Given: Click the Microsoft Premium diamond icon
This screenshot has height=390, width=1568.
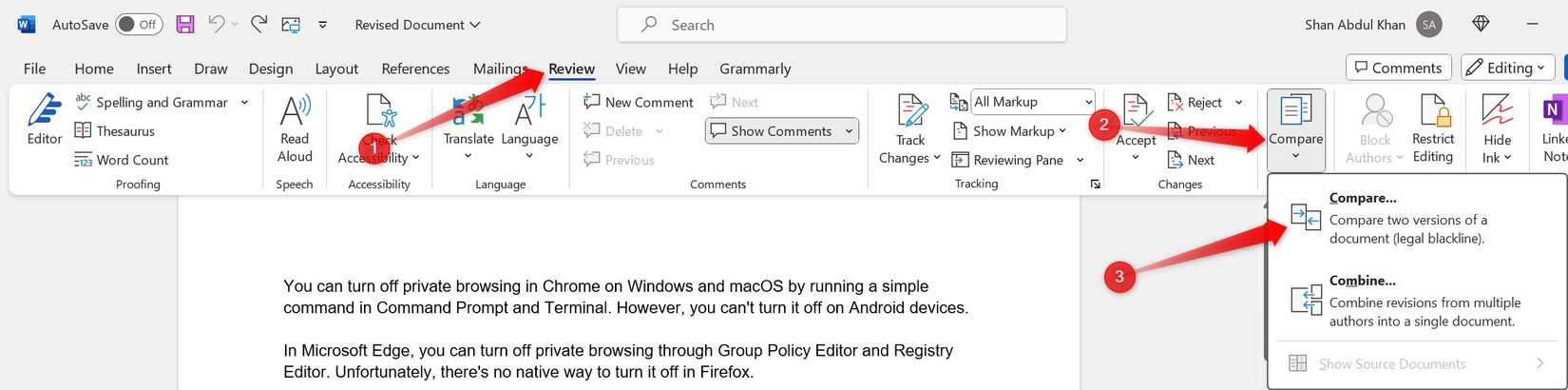Looking at the screenshot, I should pos(1481,25).
